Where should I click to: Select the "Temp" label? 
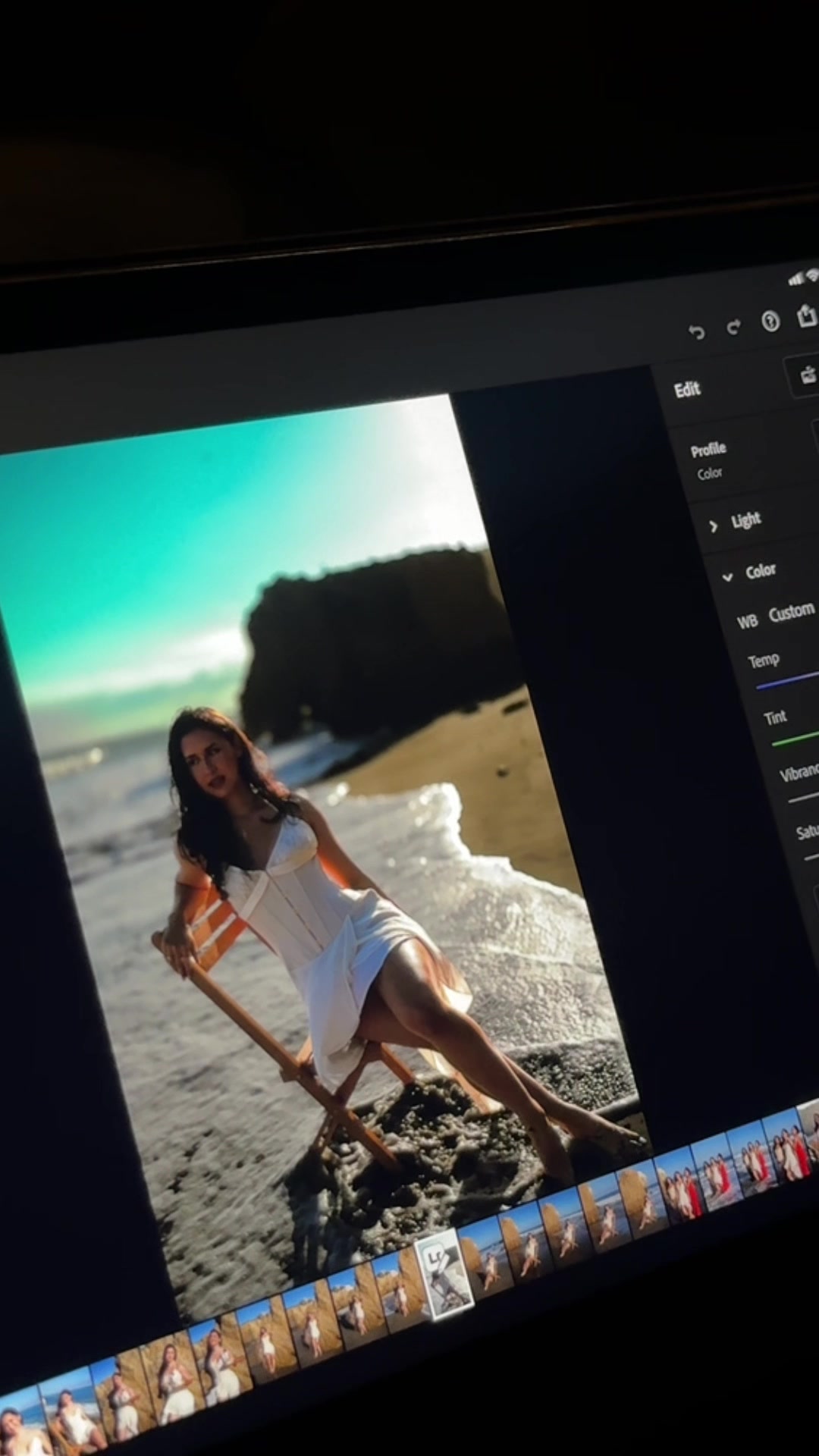(764, 661)
